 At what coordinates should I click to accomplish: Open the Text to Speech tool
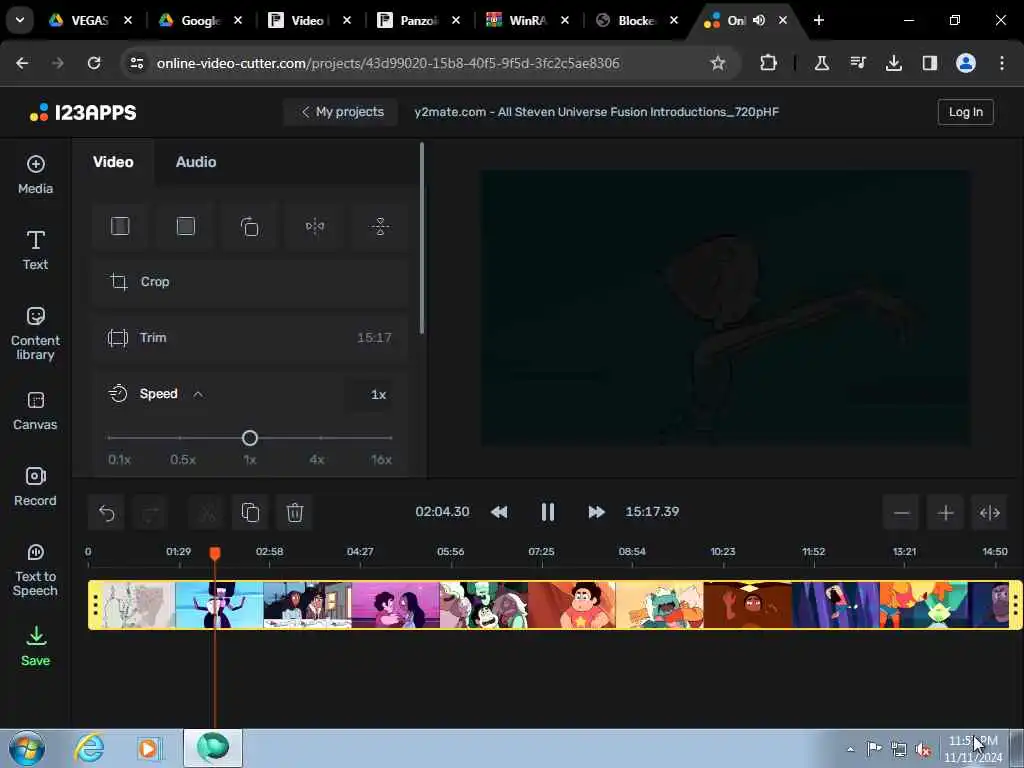pos(35,570)
